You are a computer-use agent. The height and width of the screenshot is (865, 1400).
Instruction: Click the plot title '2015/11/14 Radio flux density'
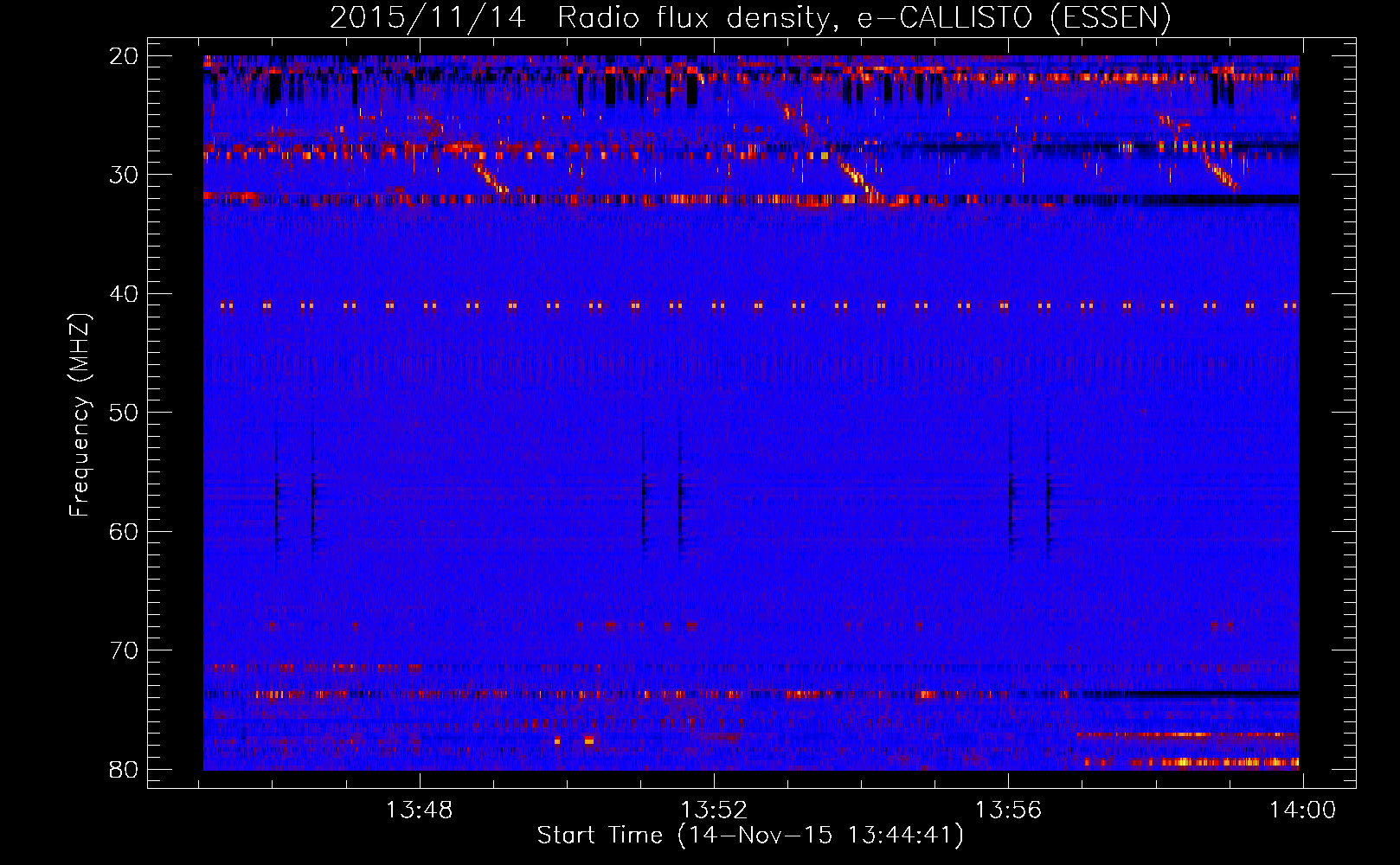click(x=750, y=17)
